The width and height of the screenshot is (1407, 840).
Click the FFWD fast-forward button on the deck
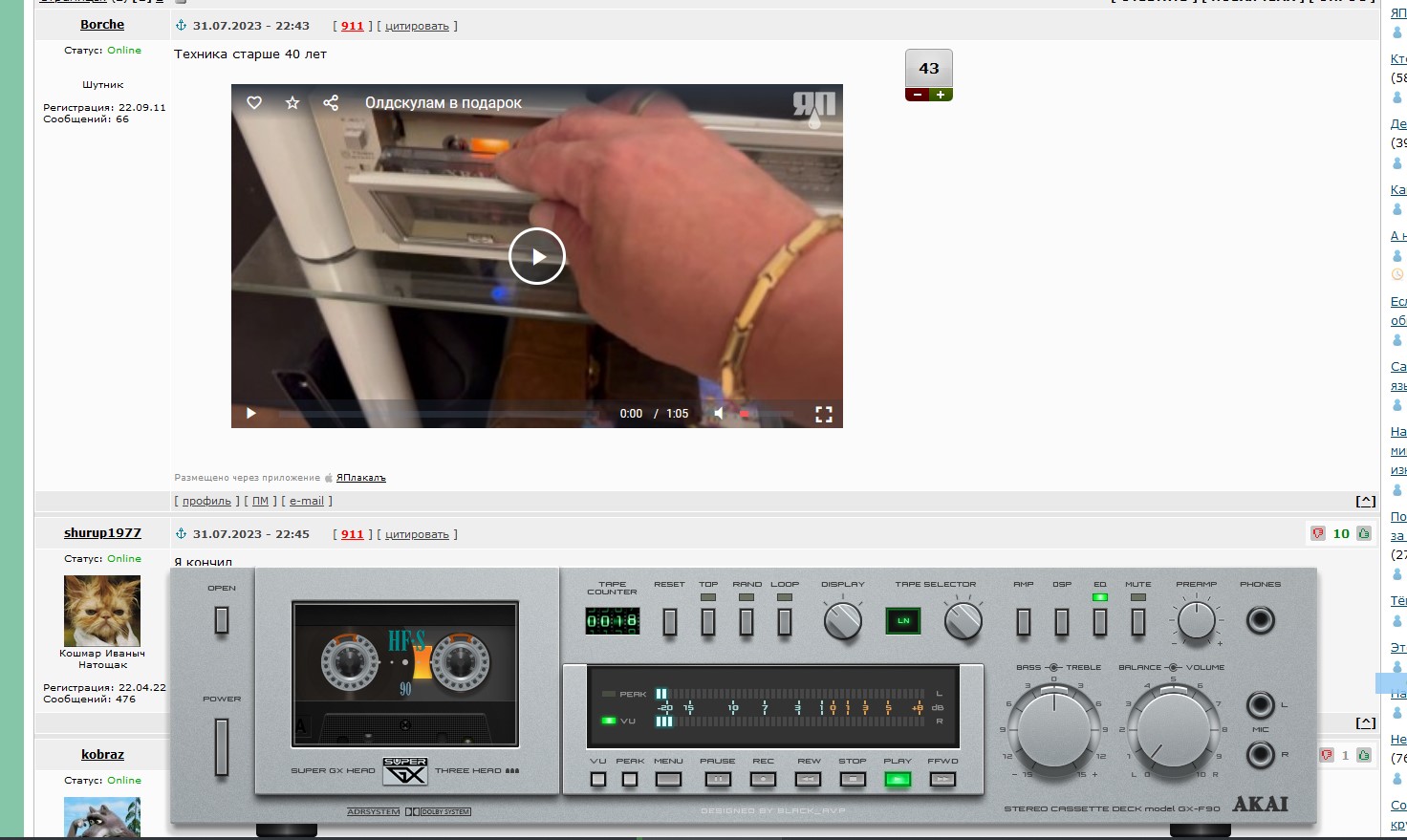pos(943,780)
